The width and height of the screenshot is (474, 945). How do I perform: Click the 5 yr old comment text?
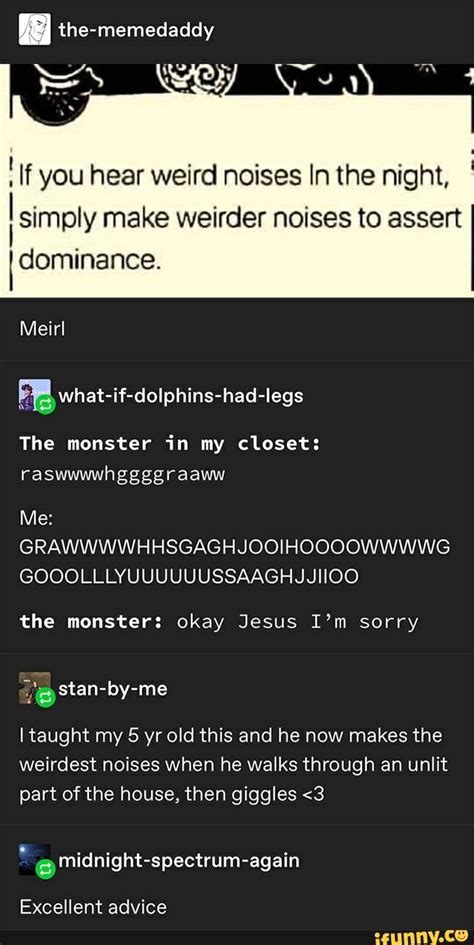click(x=231, y=766)
